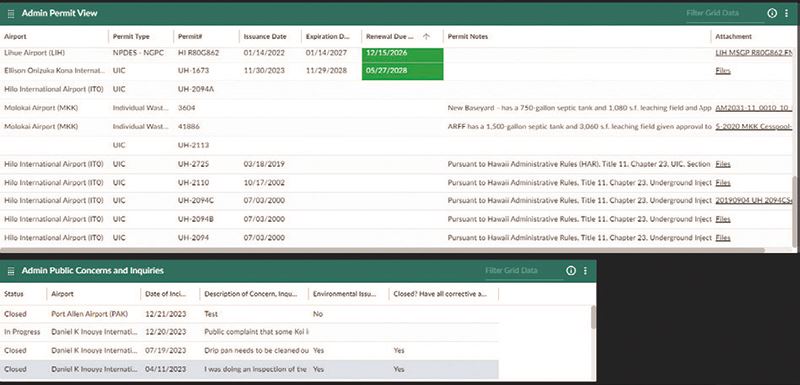The height and width of the screenshot is (385, 800).
Task: Click the first Molokai Airport (MKK) cell
Action: click(41, 108)
